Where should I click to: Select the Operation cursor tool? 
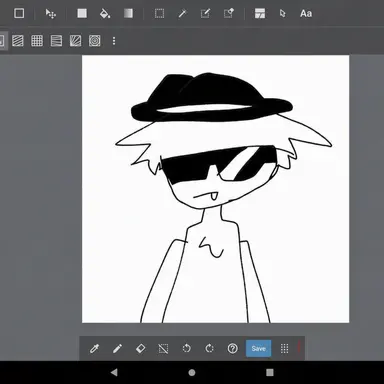coord(283,13)
